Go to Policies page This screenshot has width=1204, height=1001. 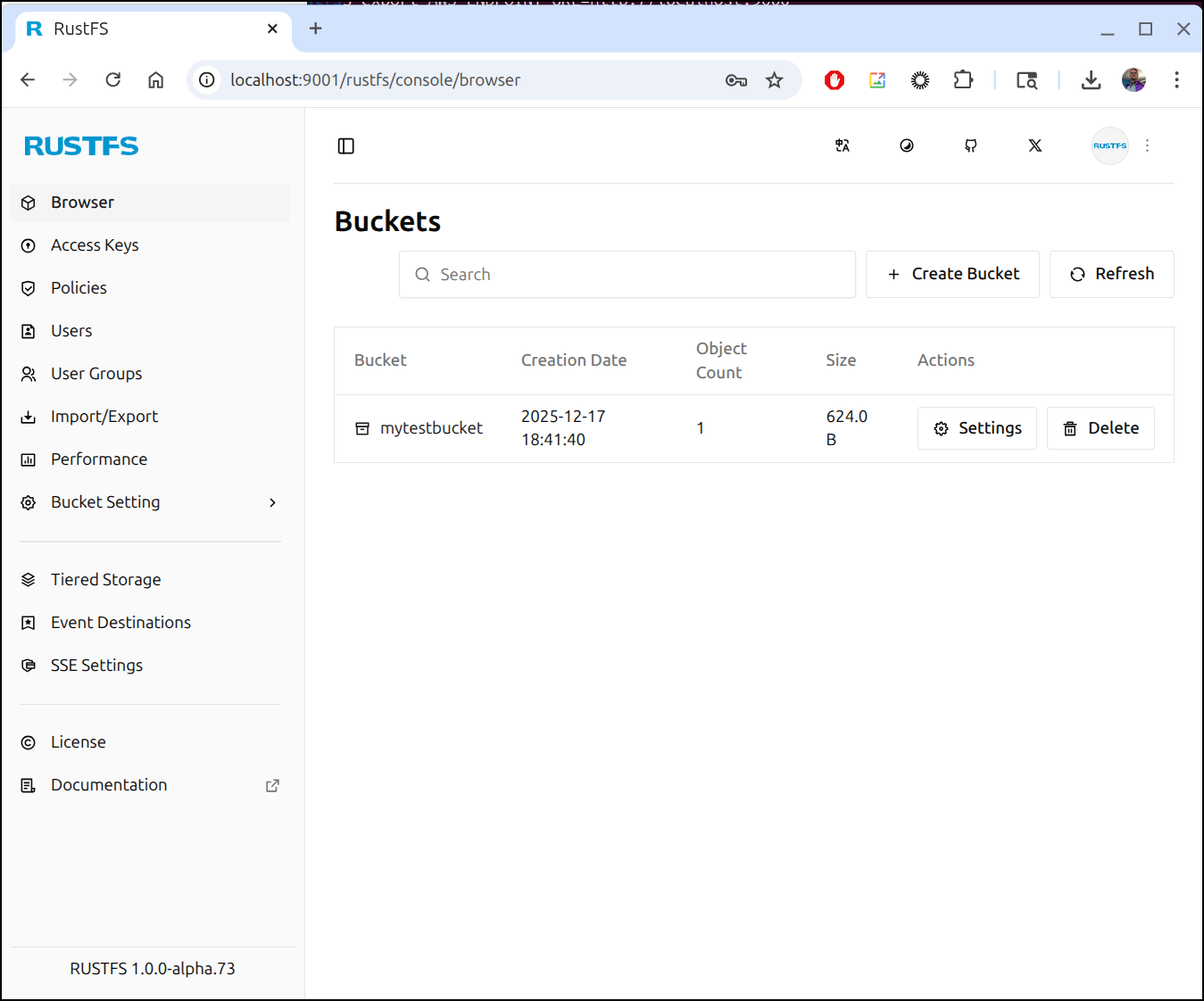click(79, 288)
